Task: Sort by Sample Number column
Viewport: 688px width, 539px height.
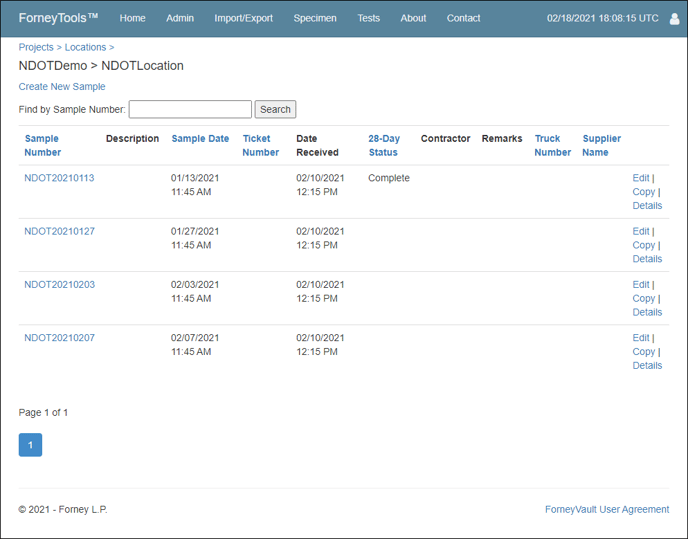Action: (43, 145)
